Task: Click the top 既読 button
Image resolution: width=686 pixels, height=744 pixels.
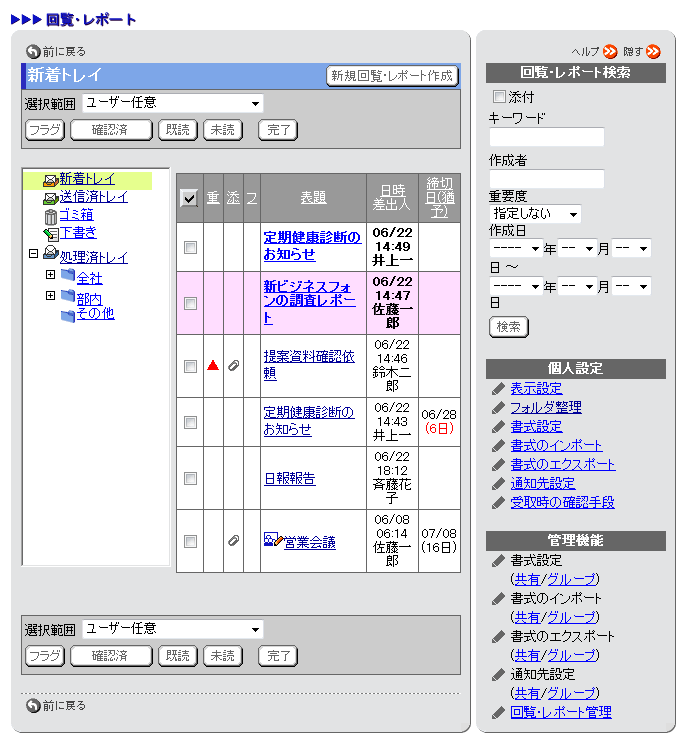Action: click(177, 130)
